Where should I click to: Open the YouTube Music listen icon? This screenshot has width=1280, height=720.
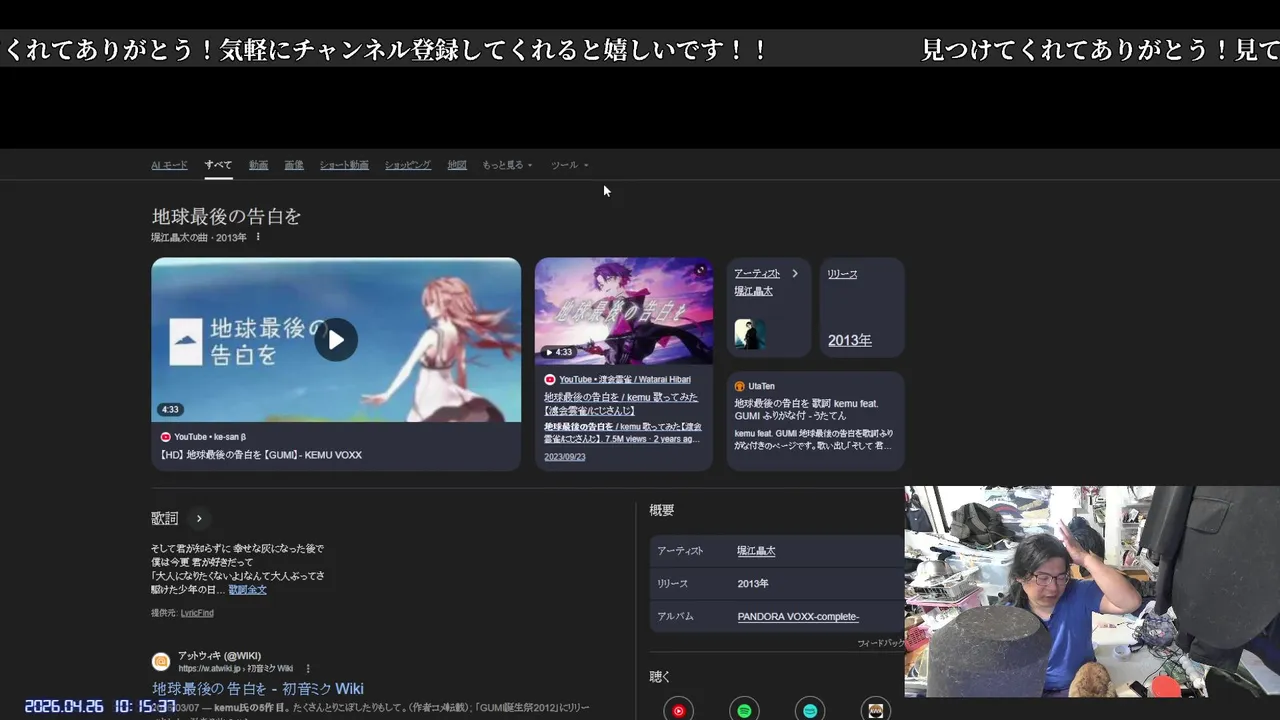pos(678,710)
